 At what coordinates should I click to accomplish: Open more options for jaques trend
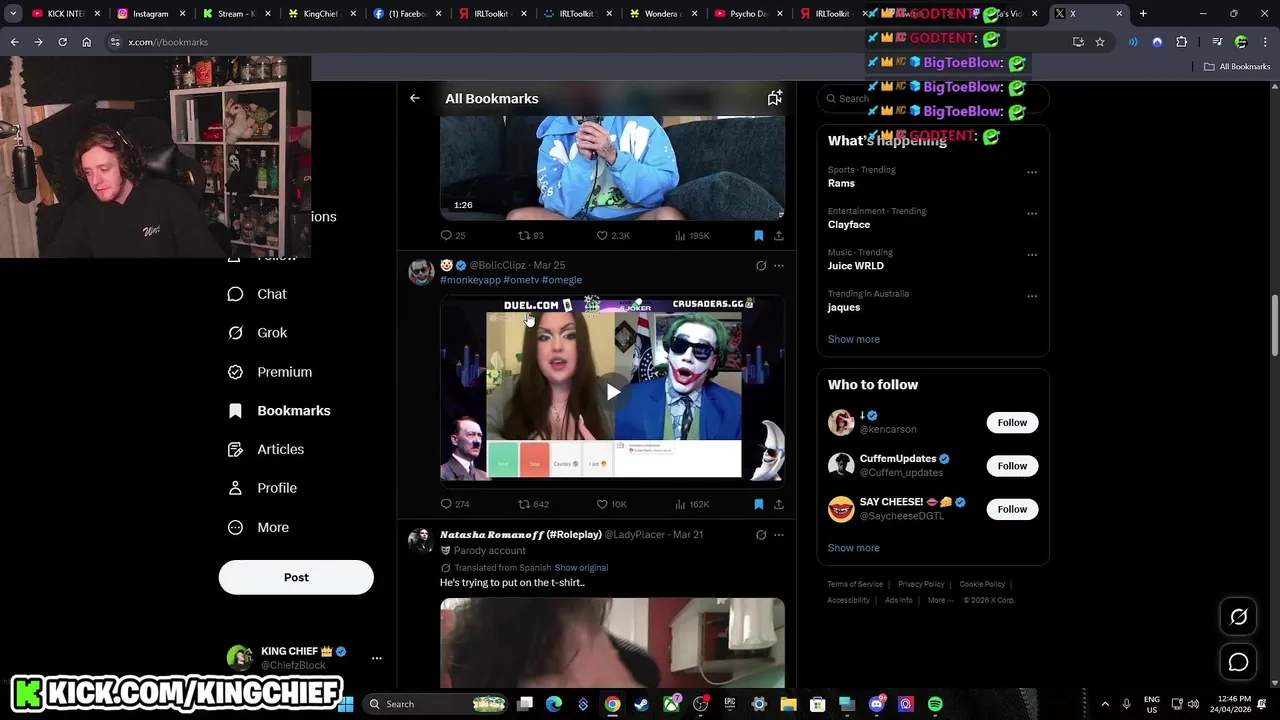pos(1032,296)
